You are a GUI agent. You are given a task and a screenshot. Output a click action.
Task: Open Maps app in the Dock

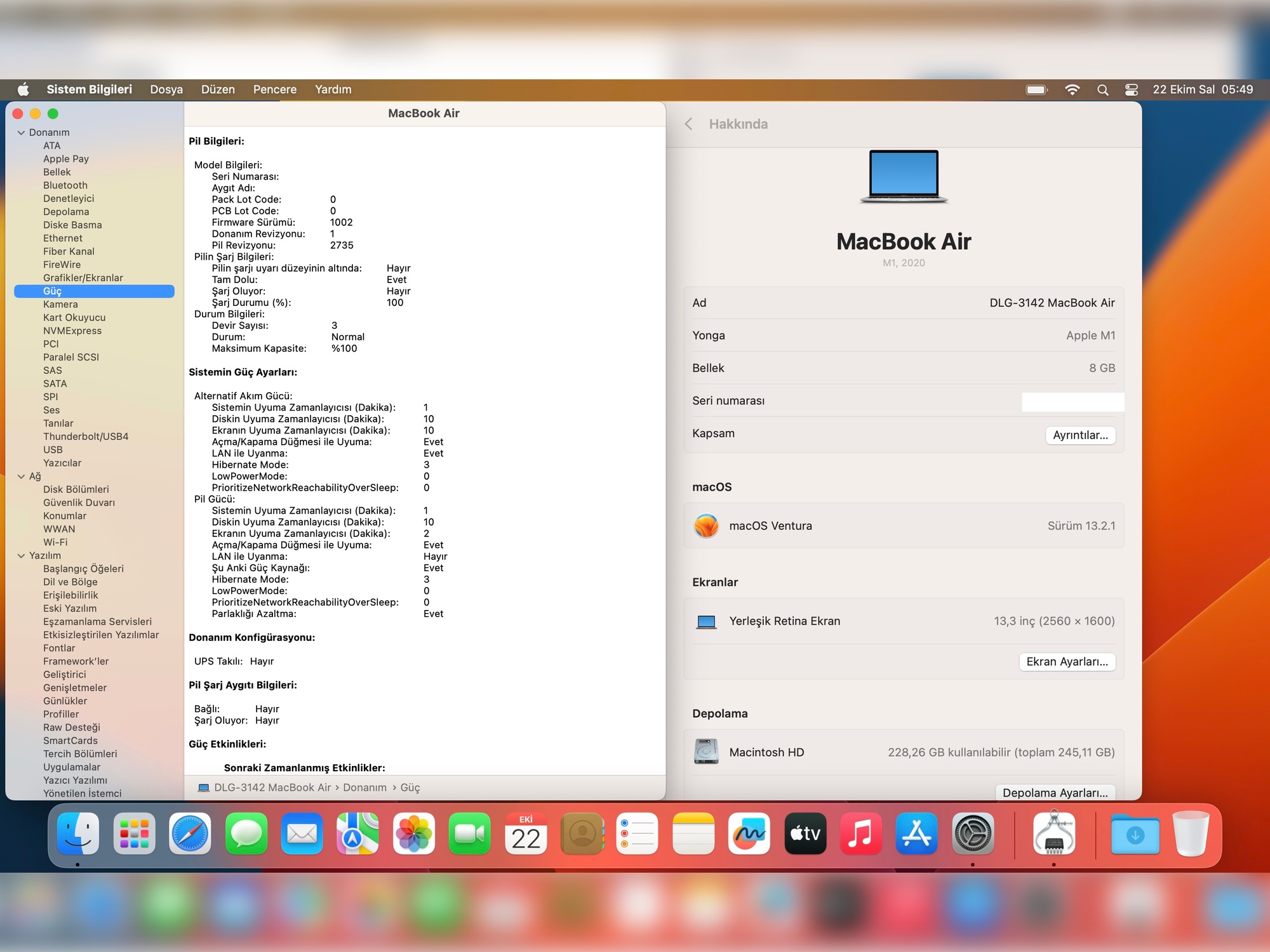click(x=358, y=833)
